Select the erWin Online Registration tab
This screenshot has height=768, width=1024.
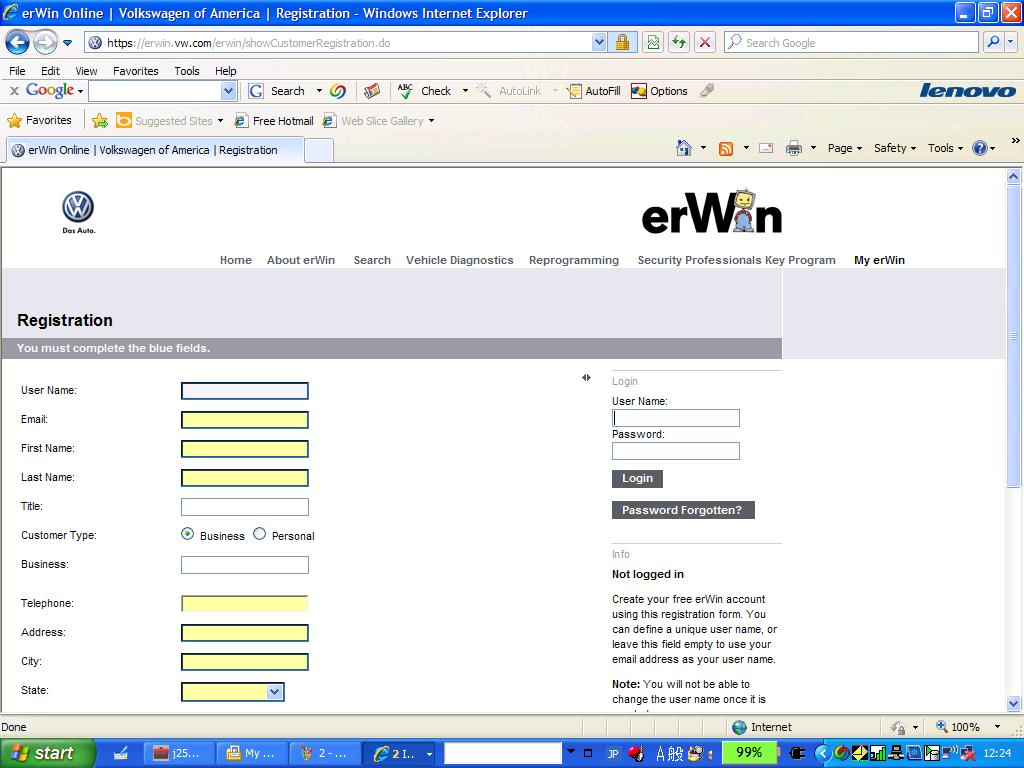(x=155, y=150)
